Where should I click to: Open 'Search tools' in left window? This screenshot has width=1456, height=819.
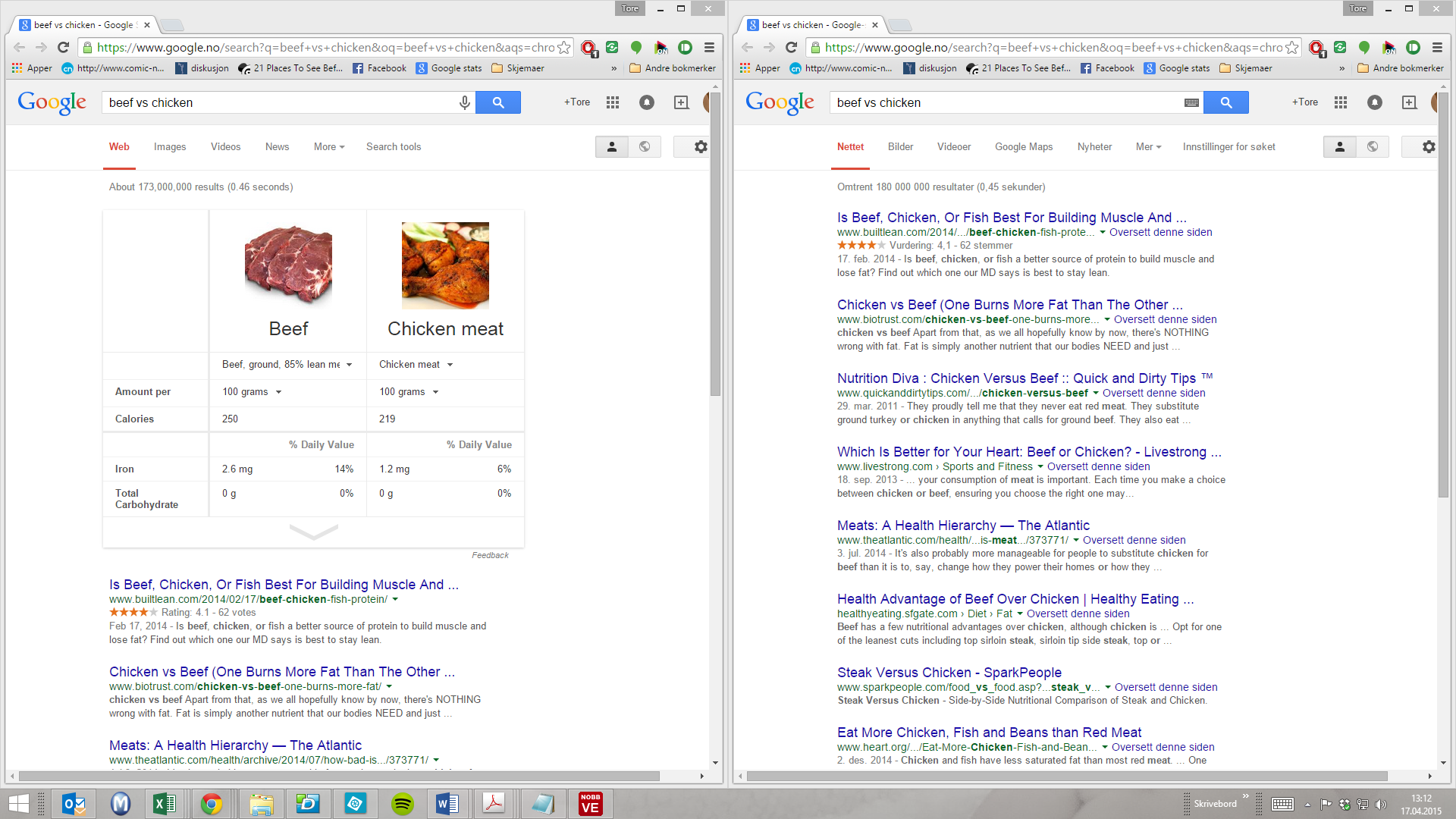[x=394, y=147]
